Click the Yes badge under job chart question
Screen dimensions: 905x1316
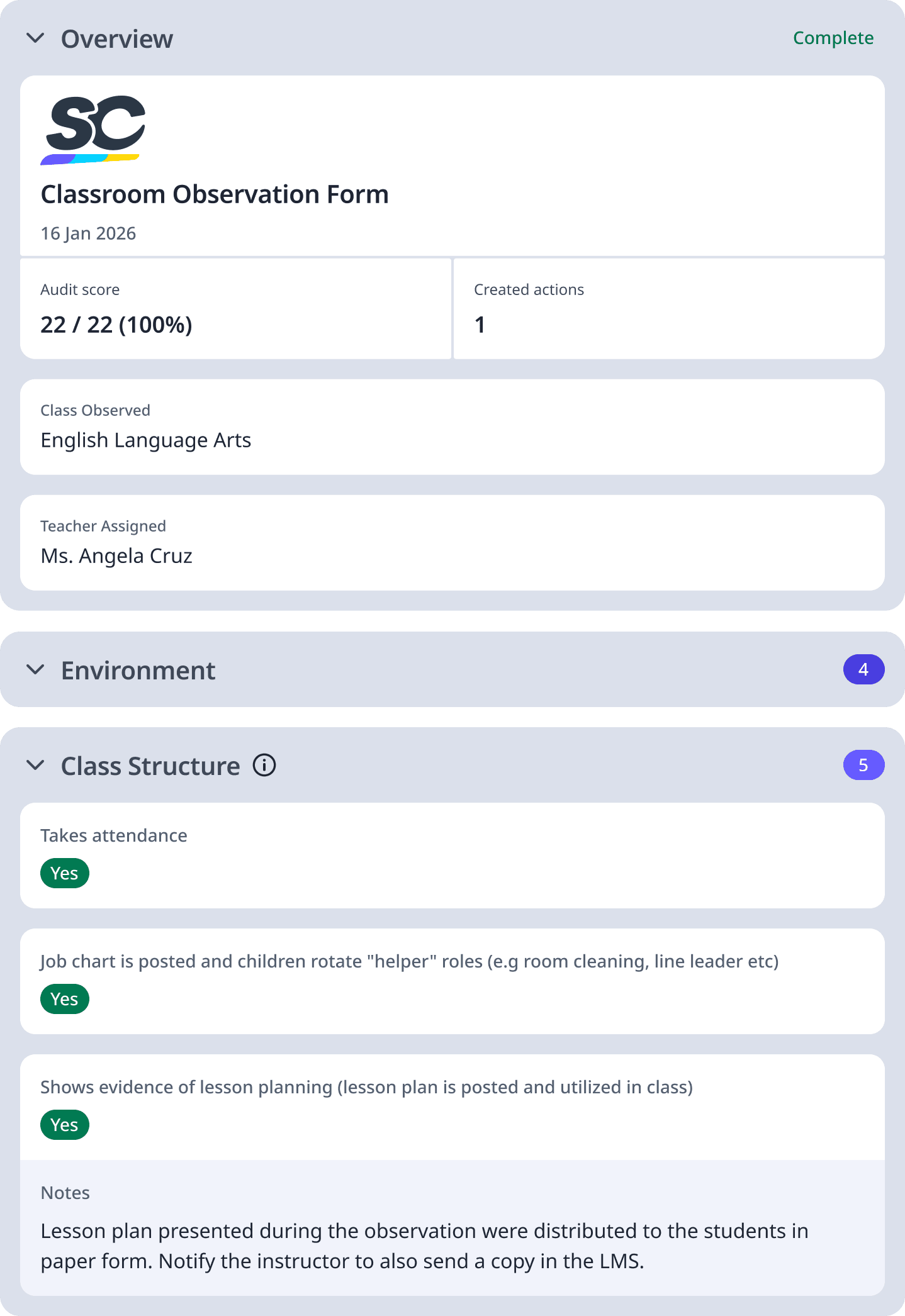64,998
